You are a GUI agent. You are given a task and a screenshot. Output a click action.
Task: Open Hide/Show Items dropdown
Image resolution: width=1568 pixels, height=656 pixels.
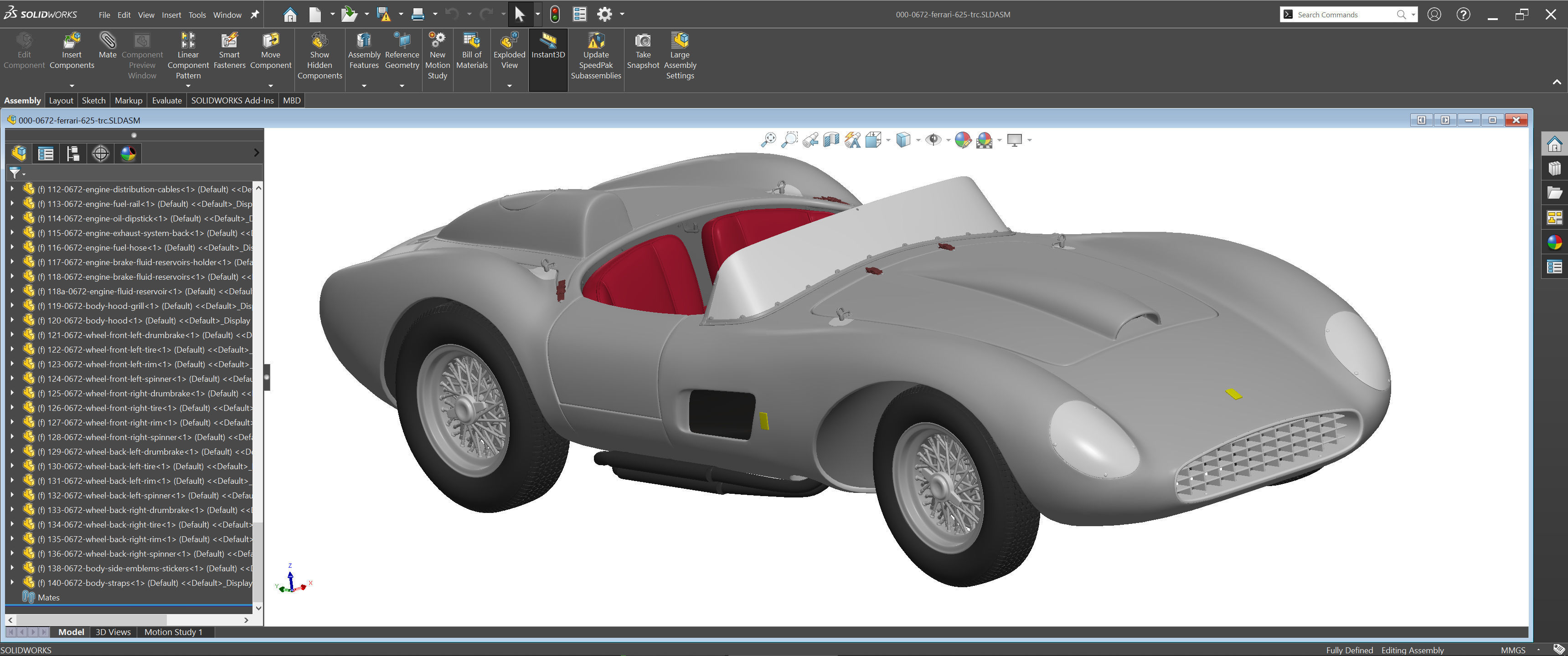point(949,141)
